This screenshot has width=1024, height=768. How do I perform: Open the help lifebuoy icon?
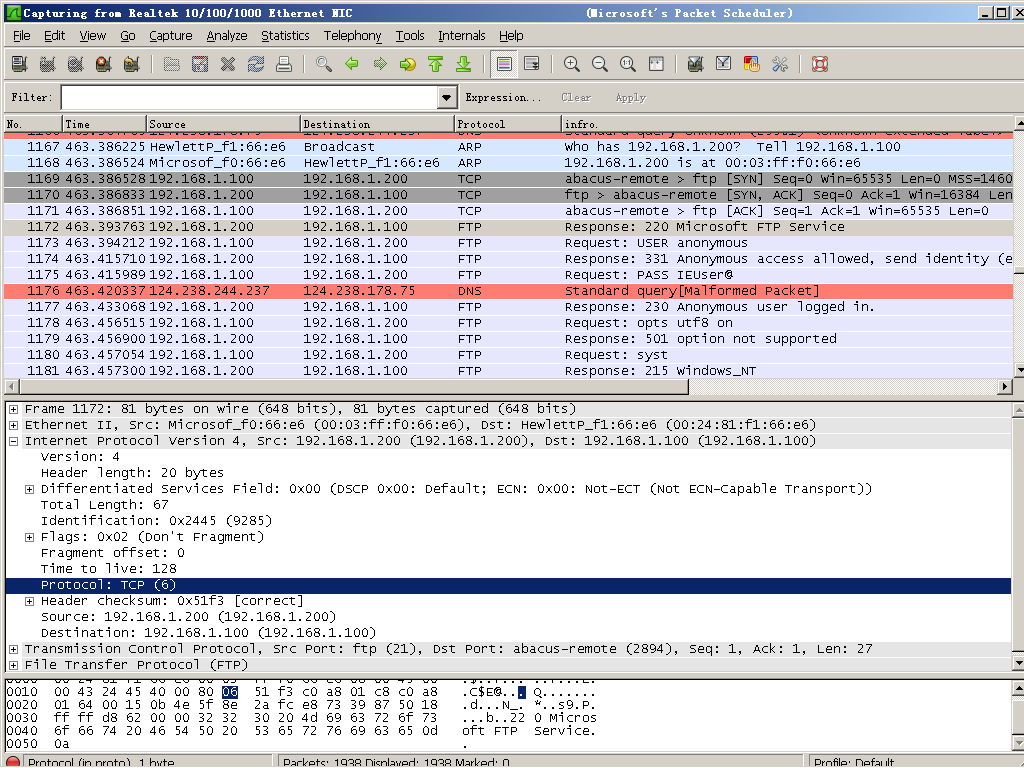point(820,64)
